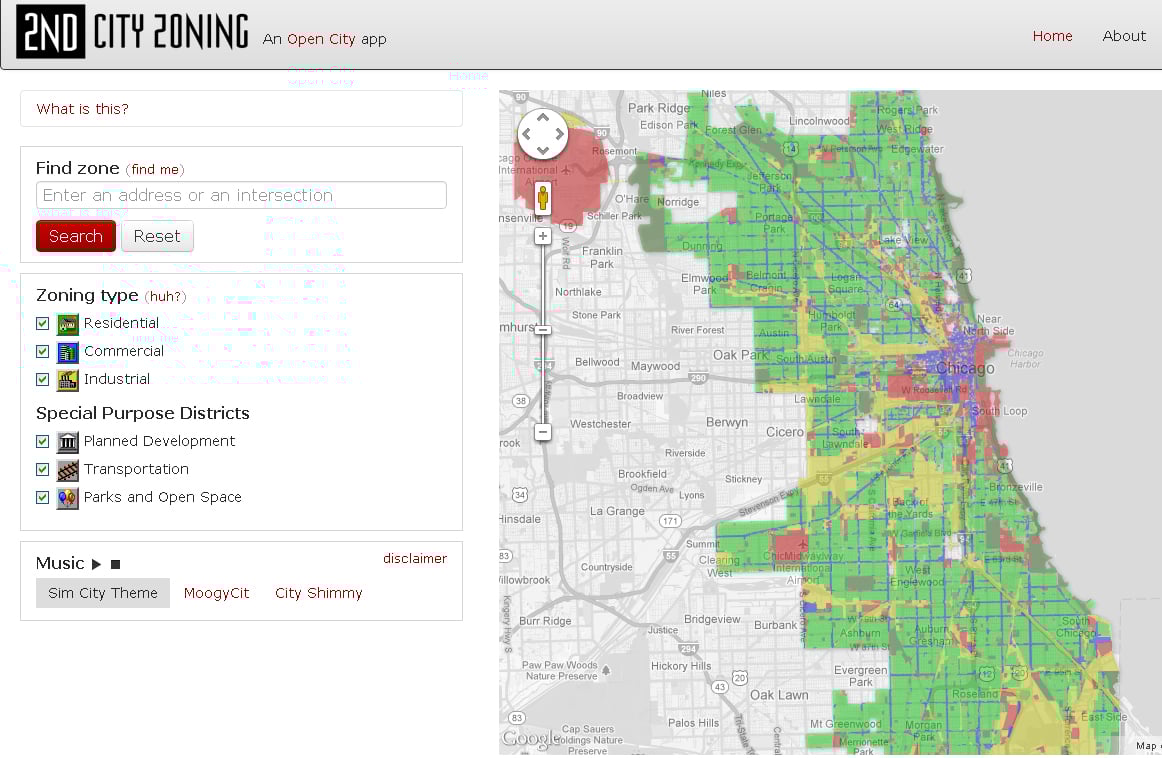This screenshot has height=758, width=1162.
Task: Click the red Search button
Action: click(x=76, y=236)
